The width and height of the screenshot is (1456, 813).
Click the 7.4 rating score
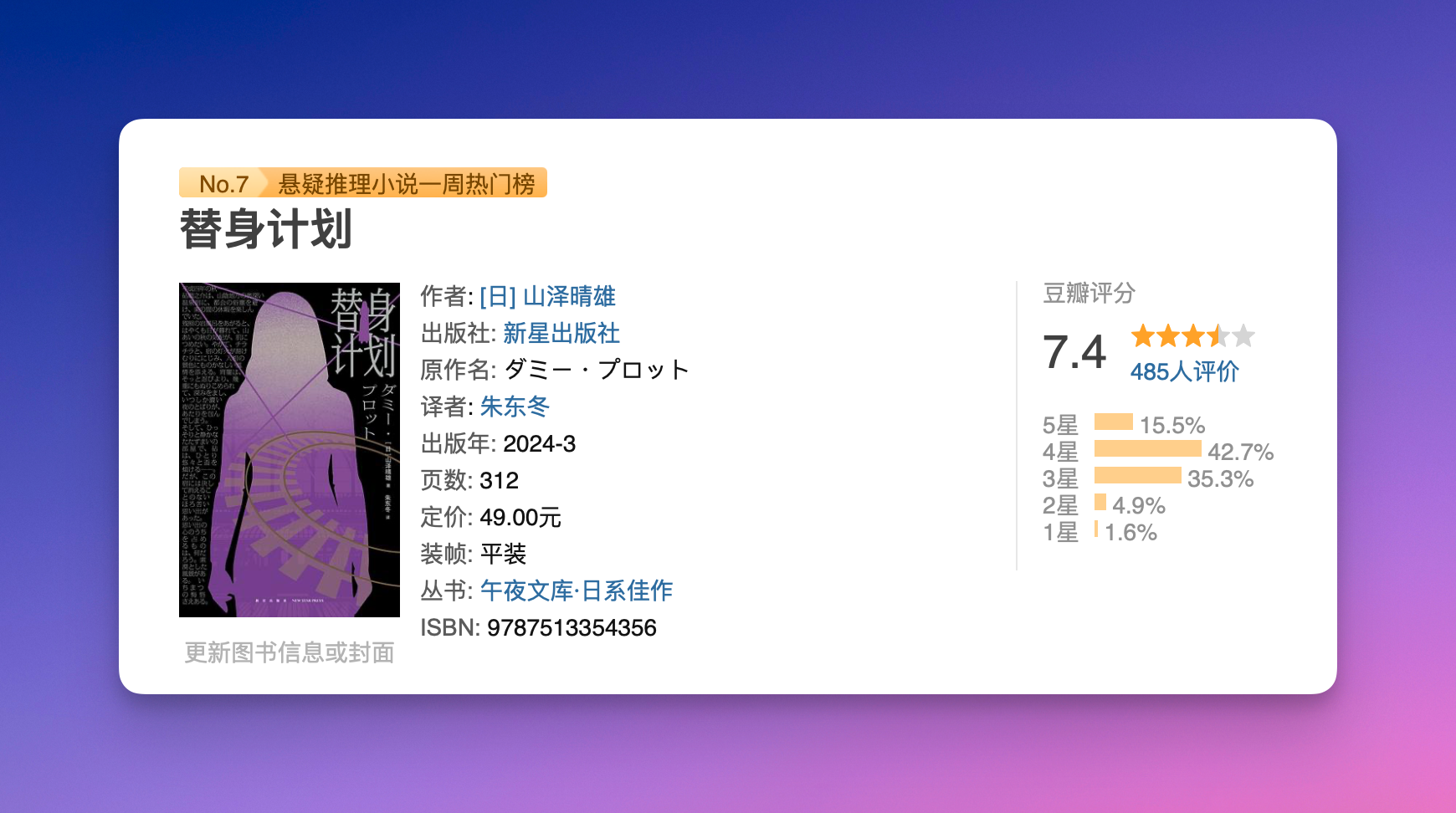point(1074,351)
